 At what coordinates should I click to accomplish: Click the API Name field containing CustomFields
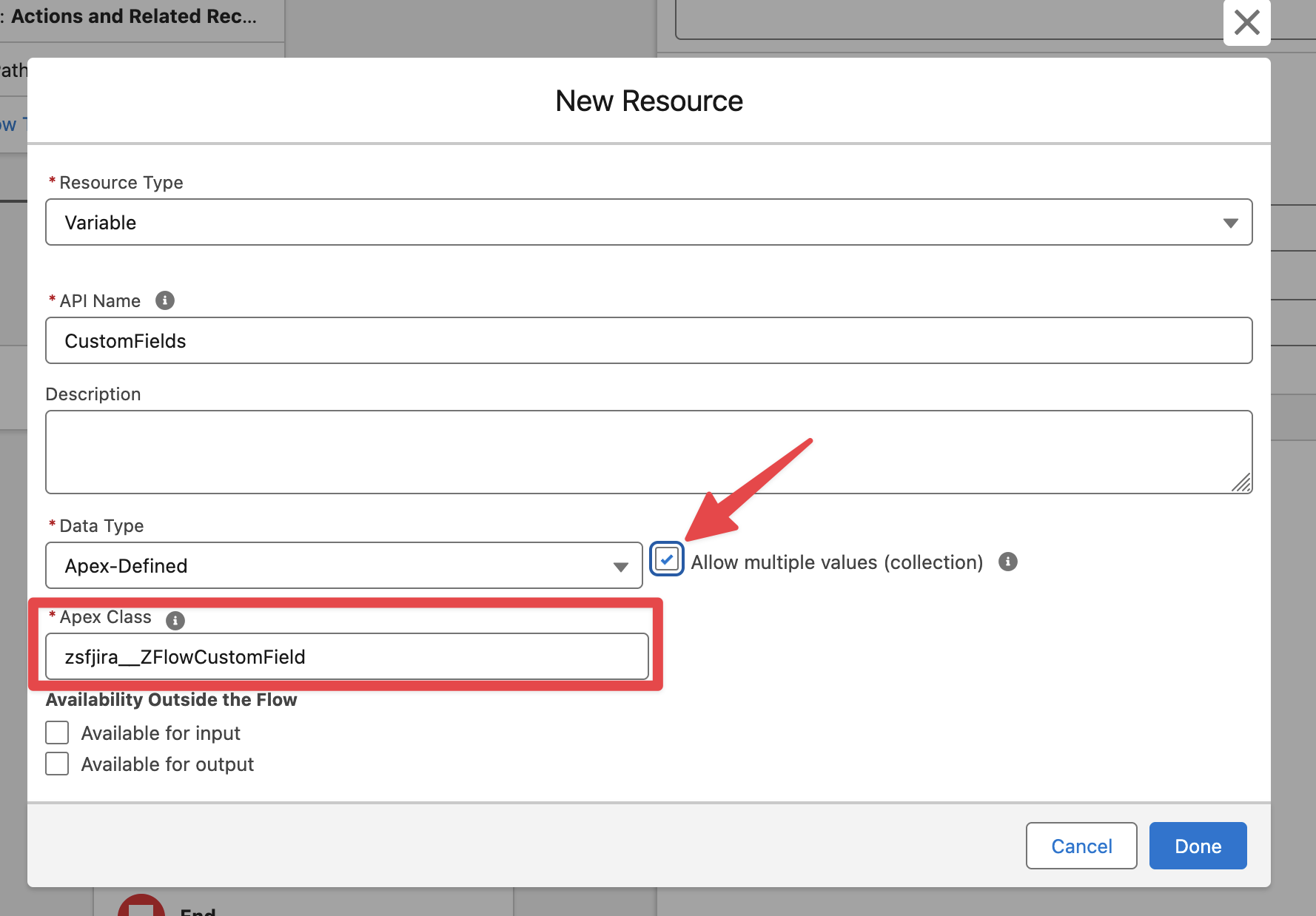(x=648, y=340)
